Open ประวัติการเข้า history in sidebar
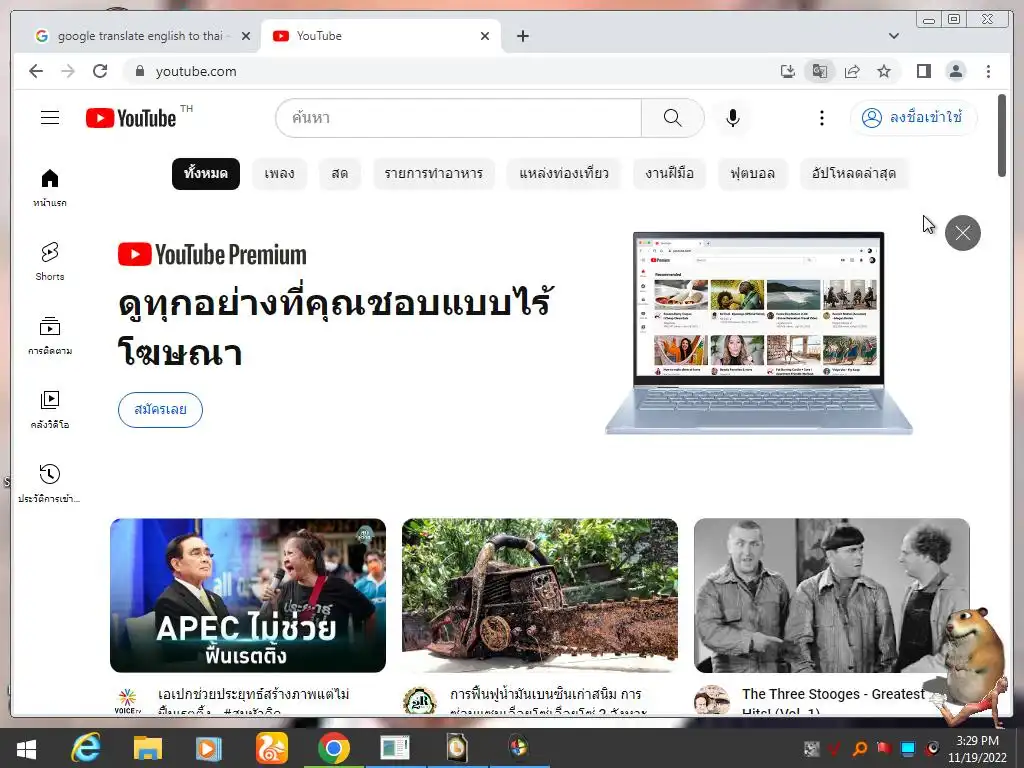 50,483
